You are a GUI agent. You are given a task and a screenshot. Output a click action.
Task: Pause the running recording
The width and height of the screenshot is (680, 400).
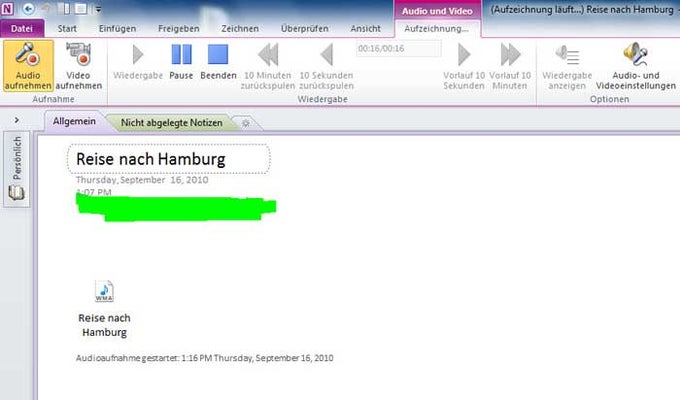pyautogui.click(x=181, y=61)
